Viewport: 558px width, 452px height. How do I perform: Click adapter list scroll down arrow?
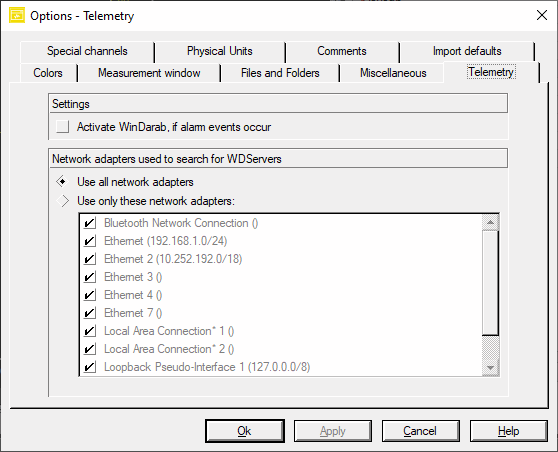(x=490, y=368)
